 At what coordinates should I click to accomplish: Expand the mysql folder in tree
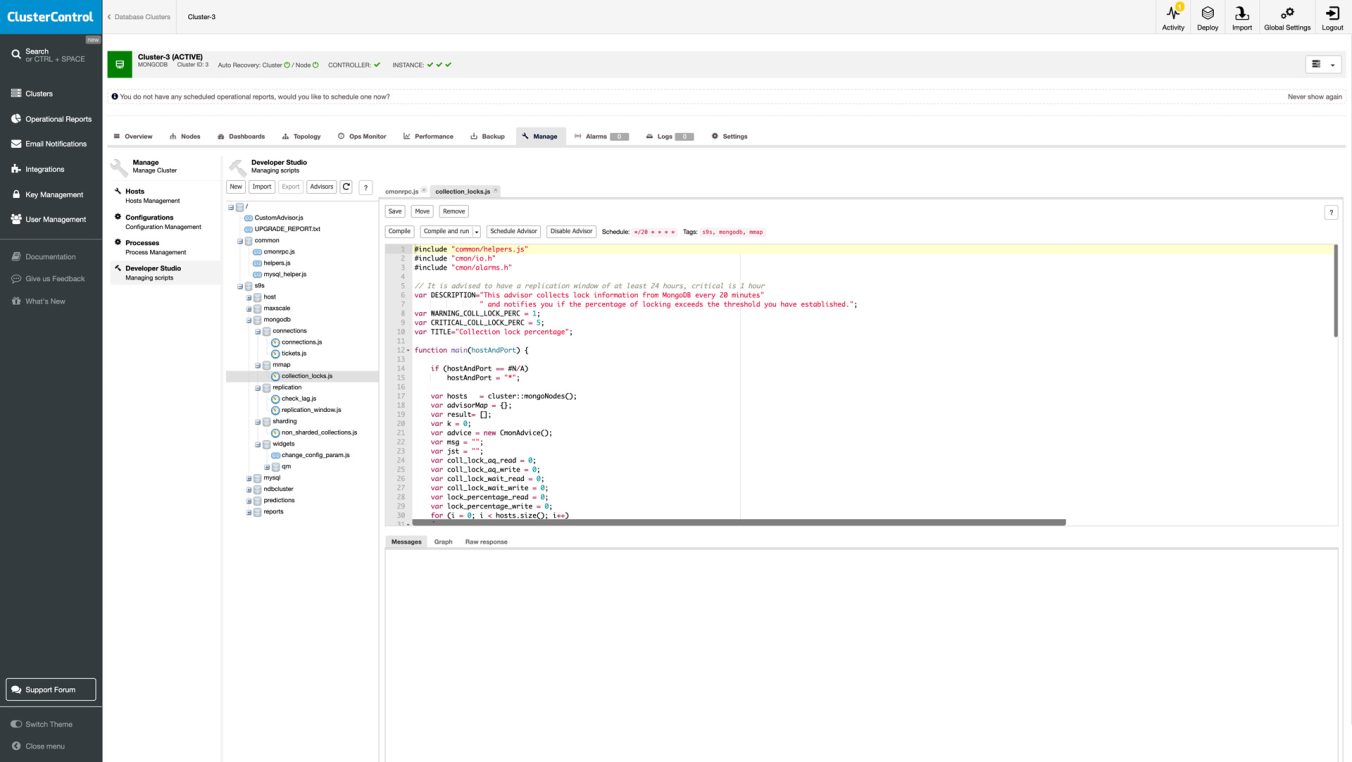[249, 478]
